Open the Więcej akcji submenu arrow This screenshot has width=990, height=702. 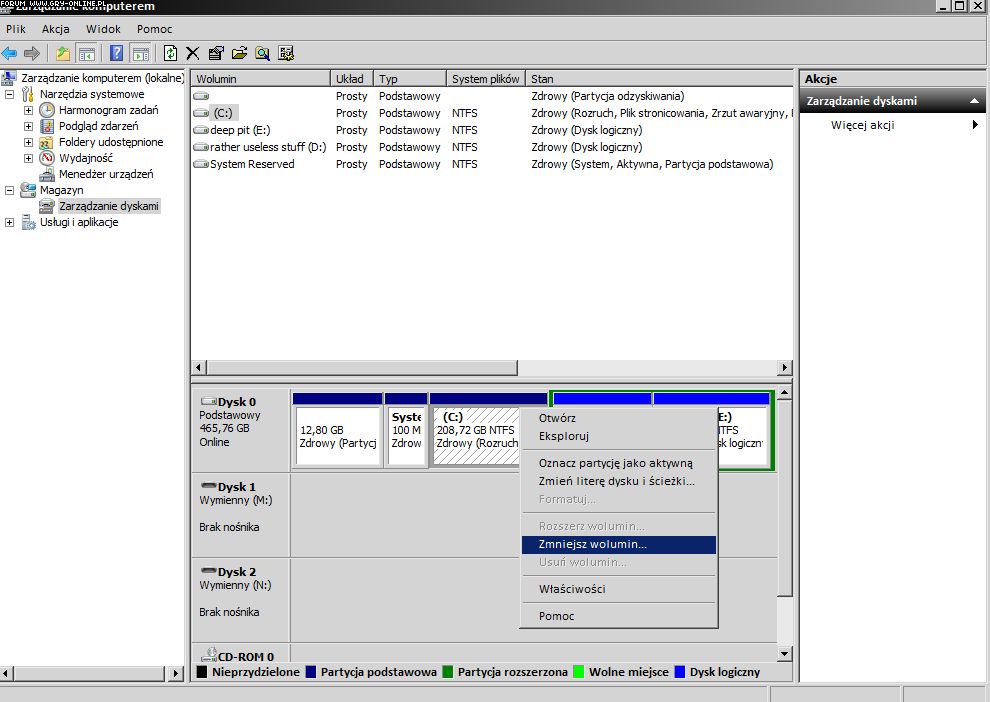click(x=975, y=125)
